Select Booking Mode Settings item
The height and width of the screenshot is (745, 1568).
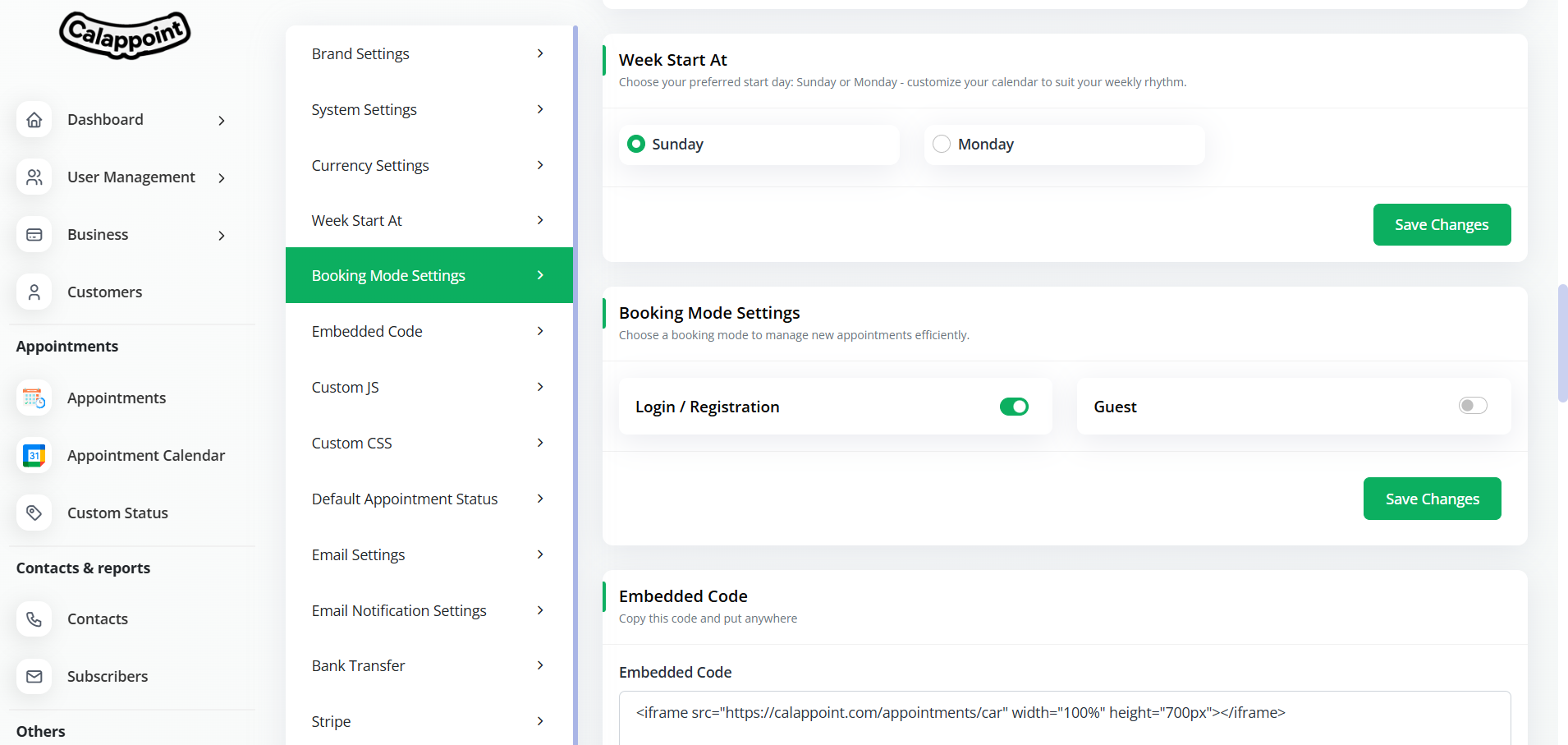click(x=429, y=275)
